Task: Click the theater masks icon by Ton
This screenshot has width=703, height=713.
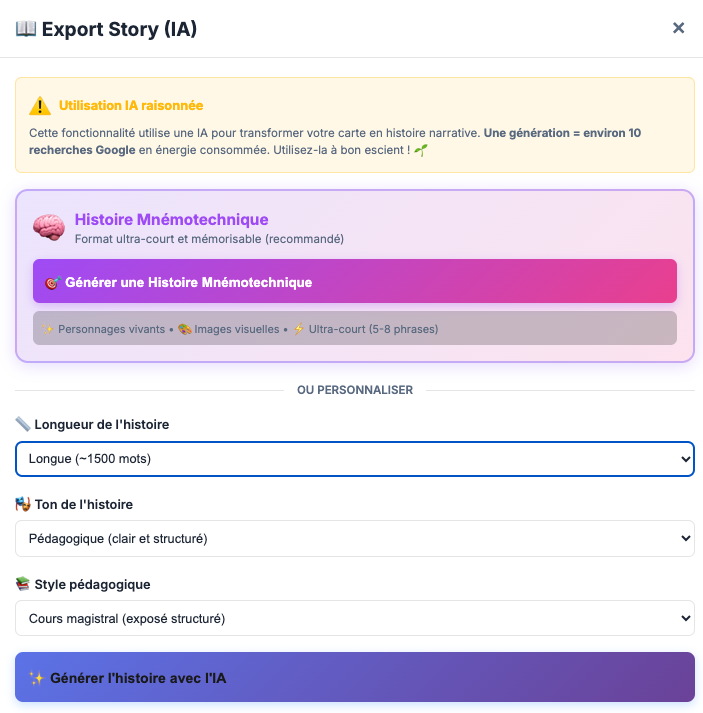Action: click(x=23, y=504)
